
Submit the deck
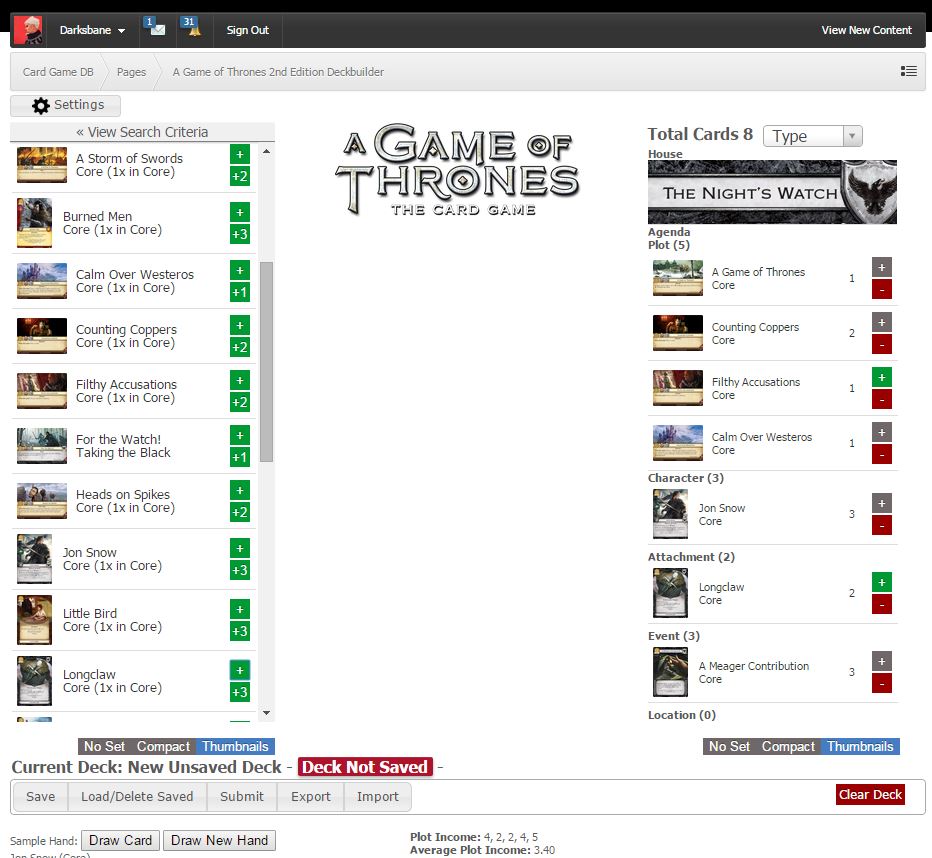(x=242, y=796)
